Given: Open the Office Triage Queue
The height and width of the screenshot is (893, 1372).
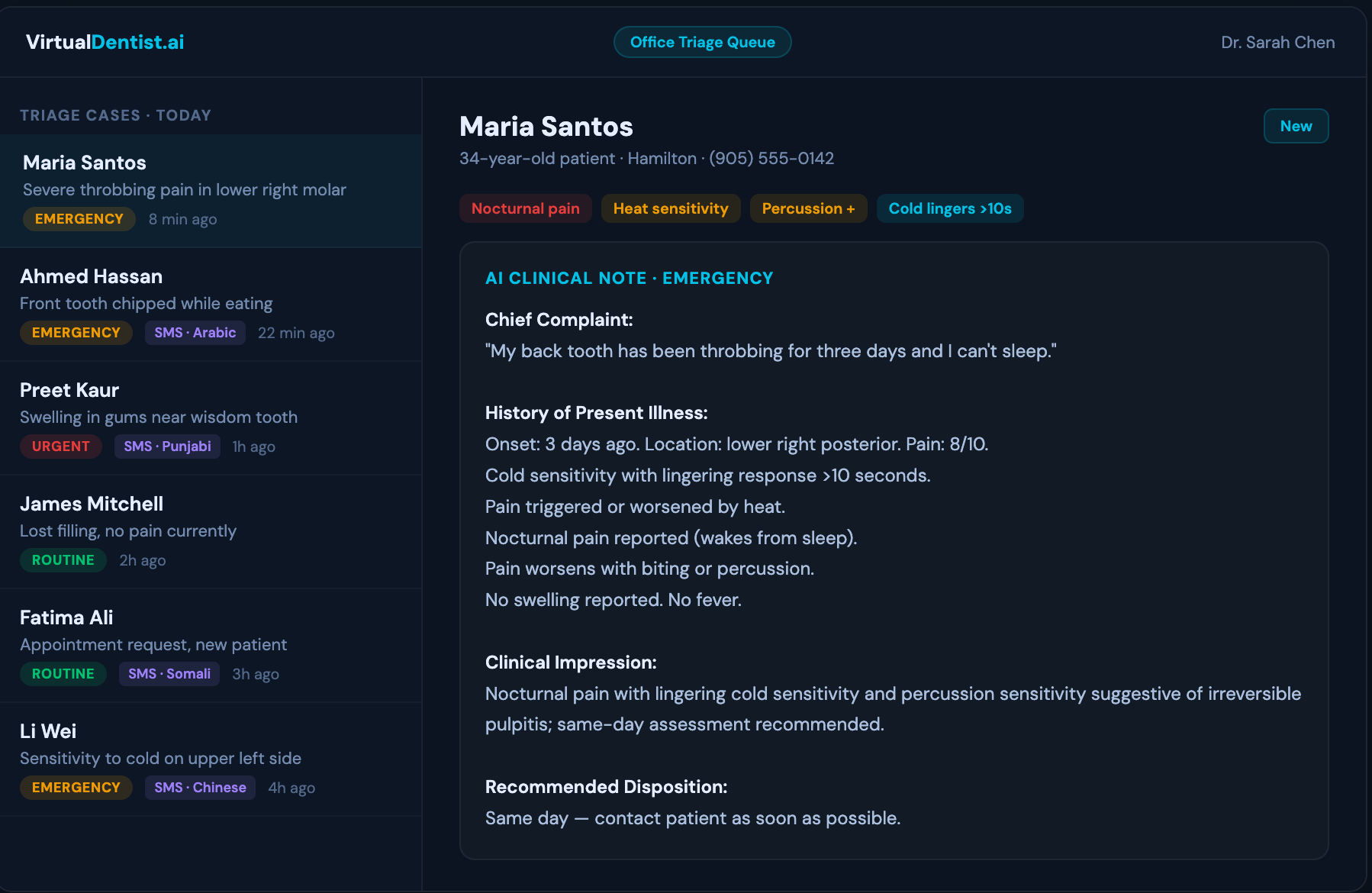Looking at the screenshot, I should [701, 42].
